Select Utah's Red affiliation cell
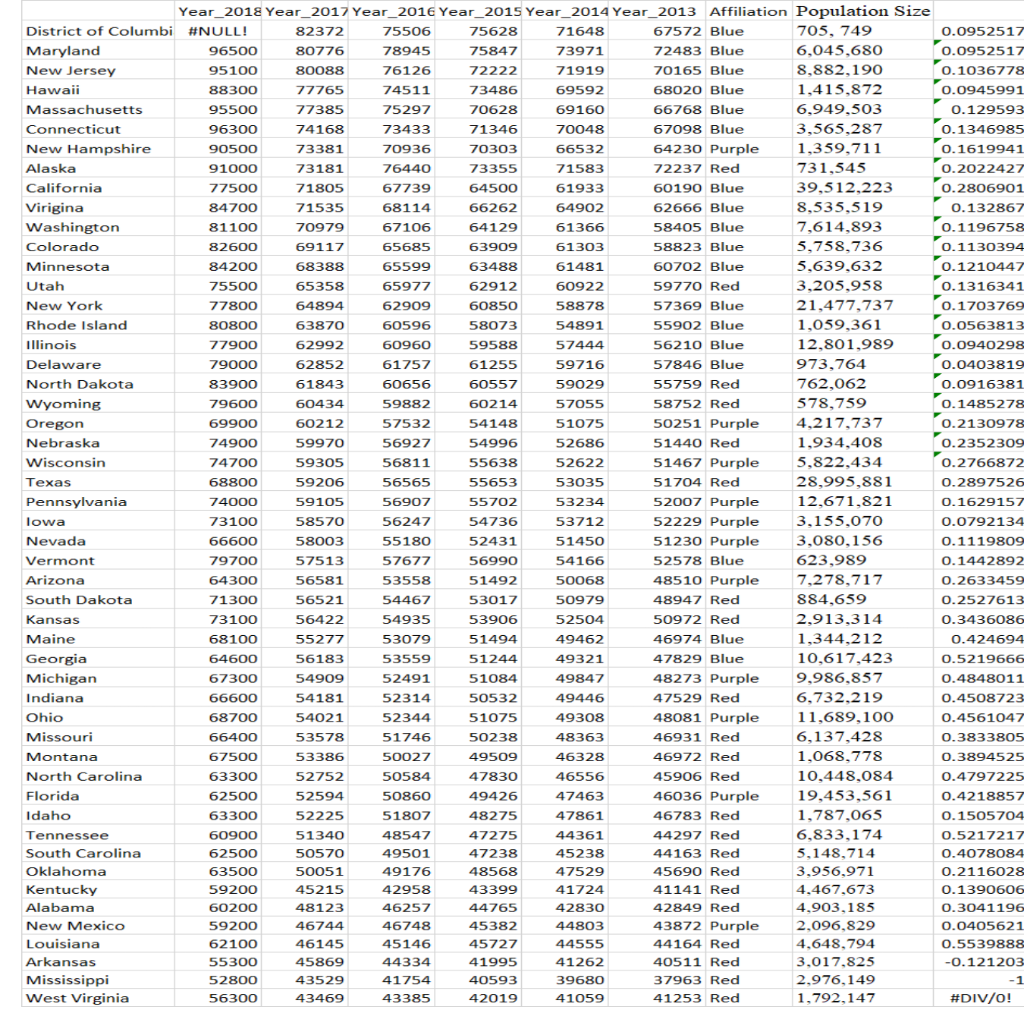Screen dimensions: 1024x1013 [748, 285]
